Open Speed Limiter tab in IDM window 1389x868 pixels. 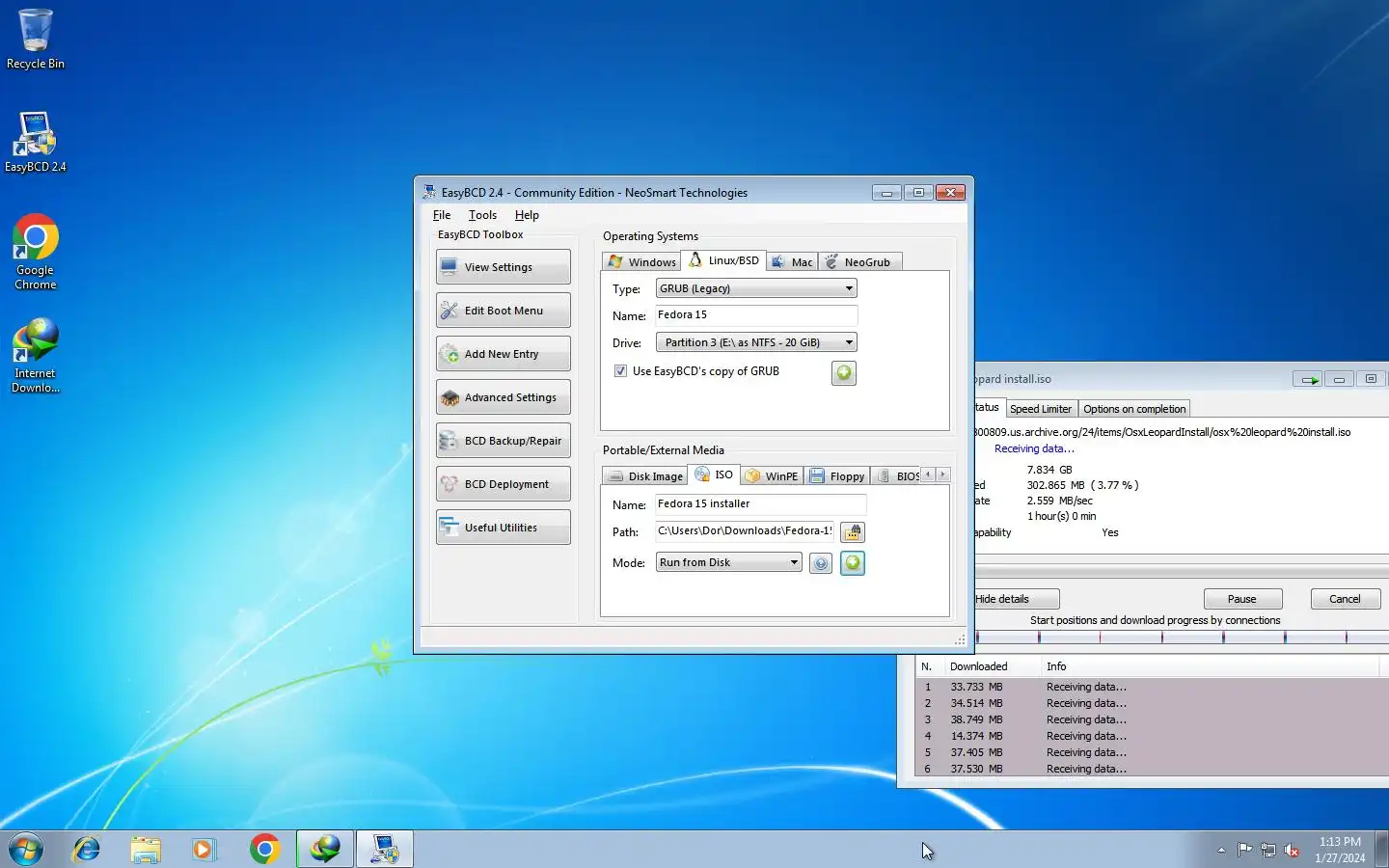click(x=1041, y=409)
